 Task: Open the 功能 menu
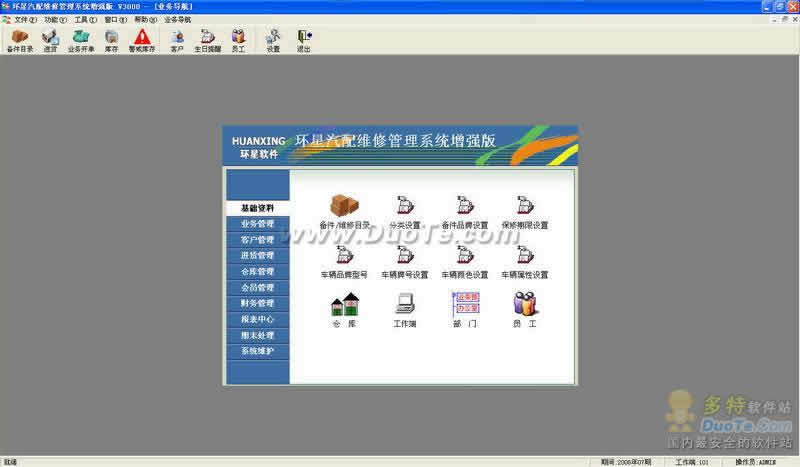[55, 19]
